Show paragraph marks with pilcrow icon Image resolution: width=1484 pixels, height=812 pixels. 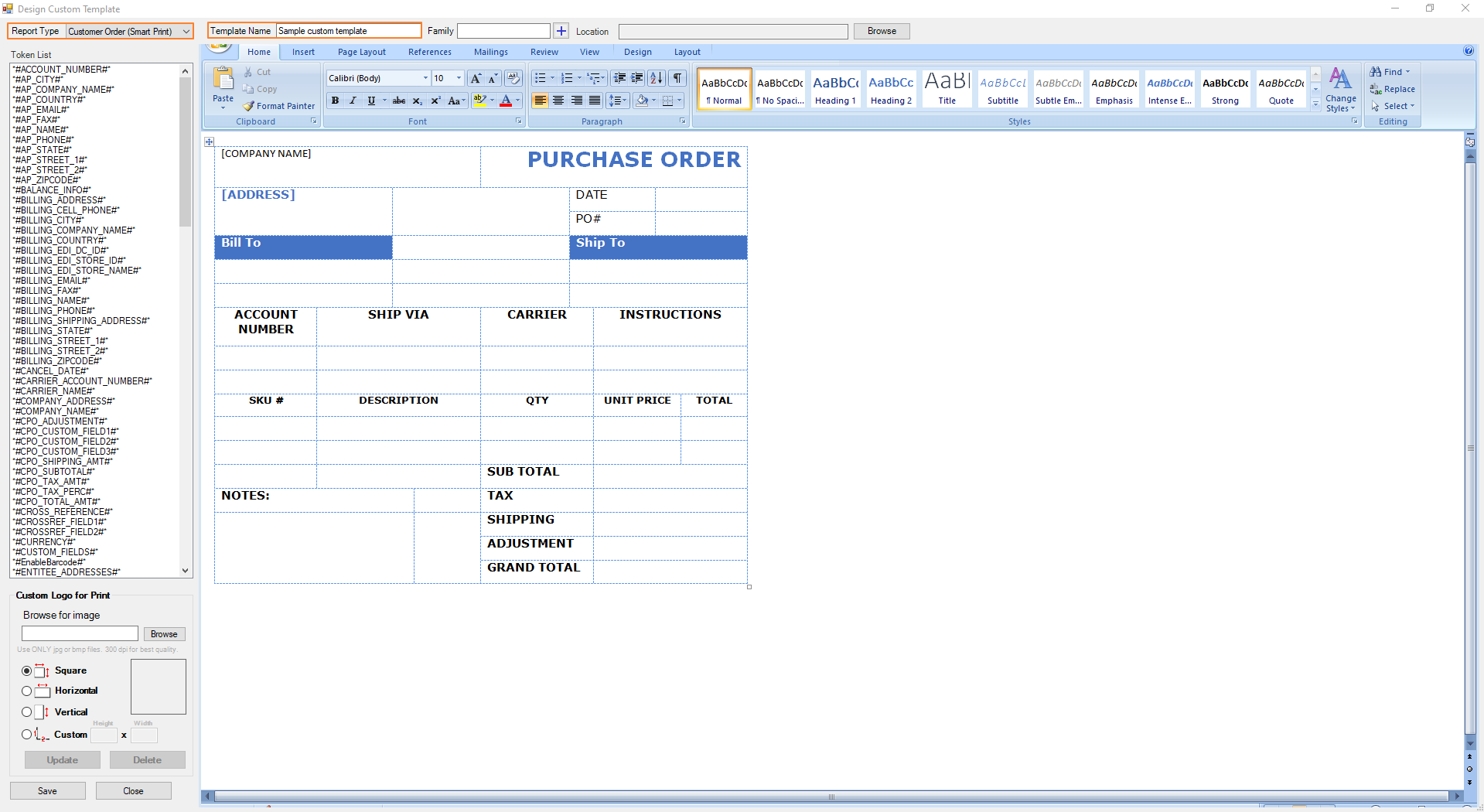tap(677, 78)
